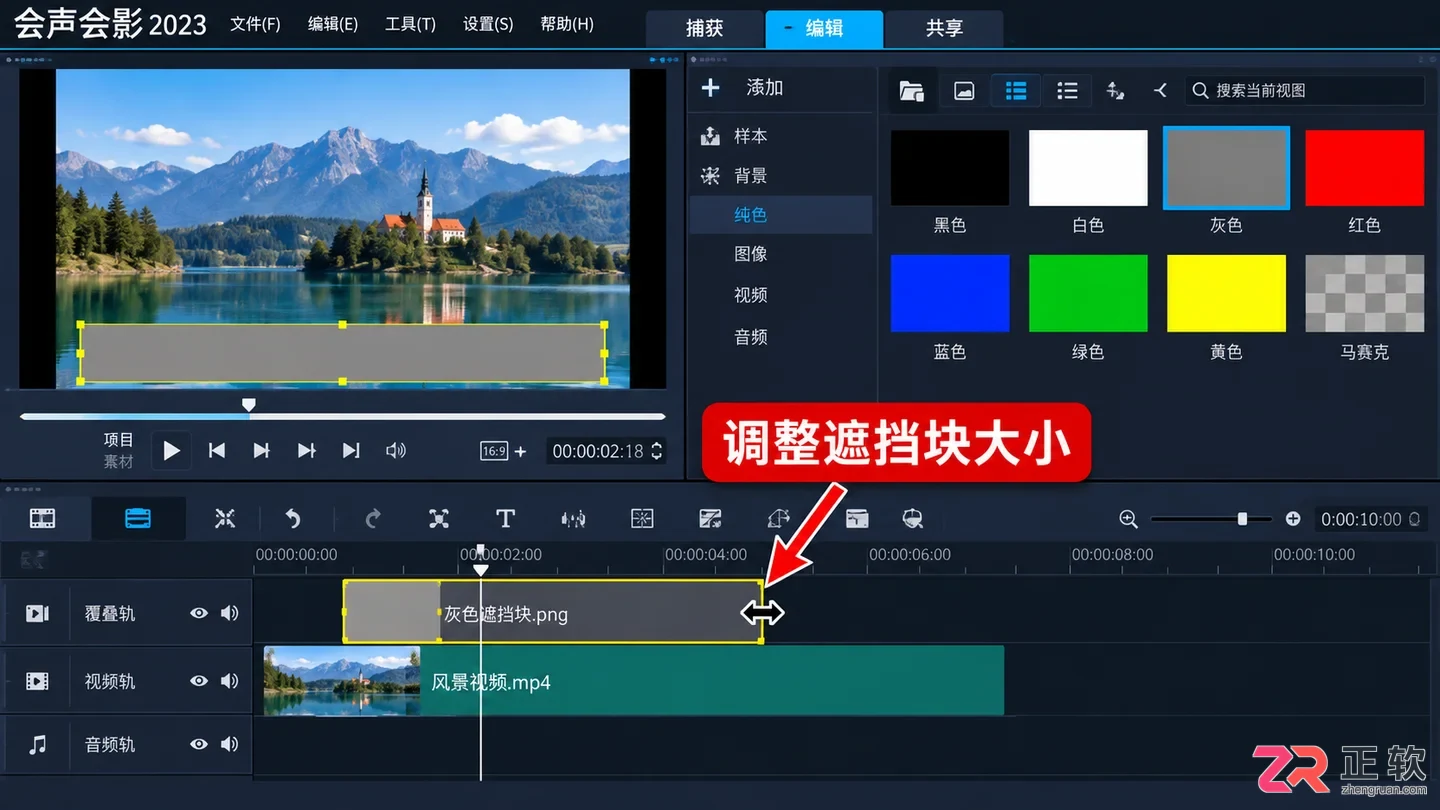Mute the 音频轨 track speaker
The height and width of the screenshot is (810, 1440).
[230, 744]
